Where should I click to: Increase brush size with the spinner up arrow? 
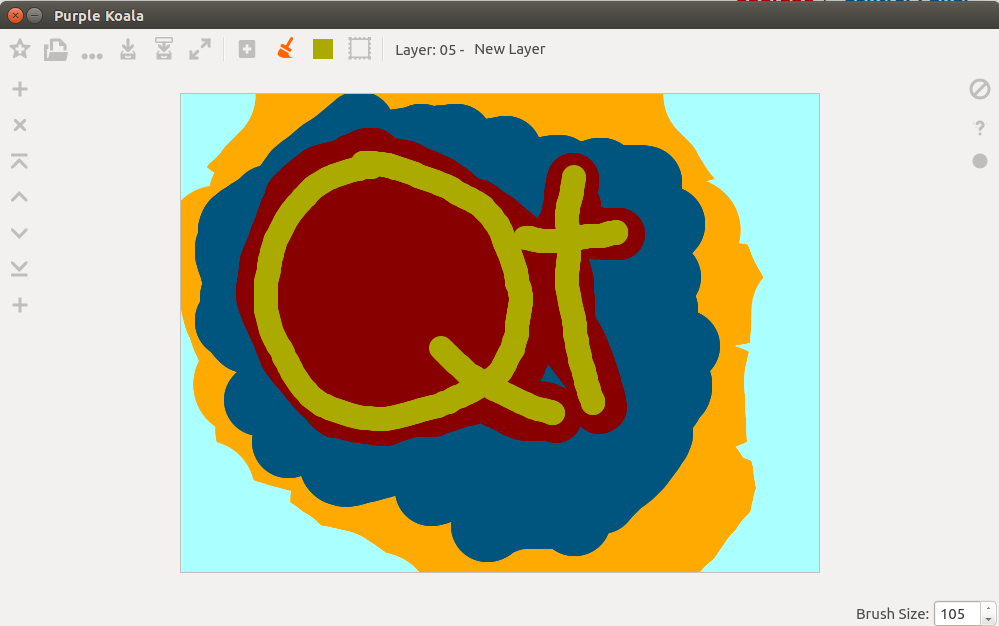[x=988, y=608]
